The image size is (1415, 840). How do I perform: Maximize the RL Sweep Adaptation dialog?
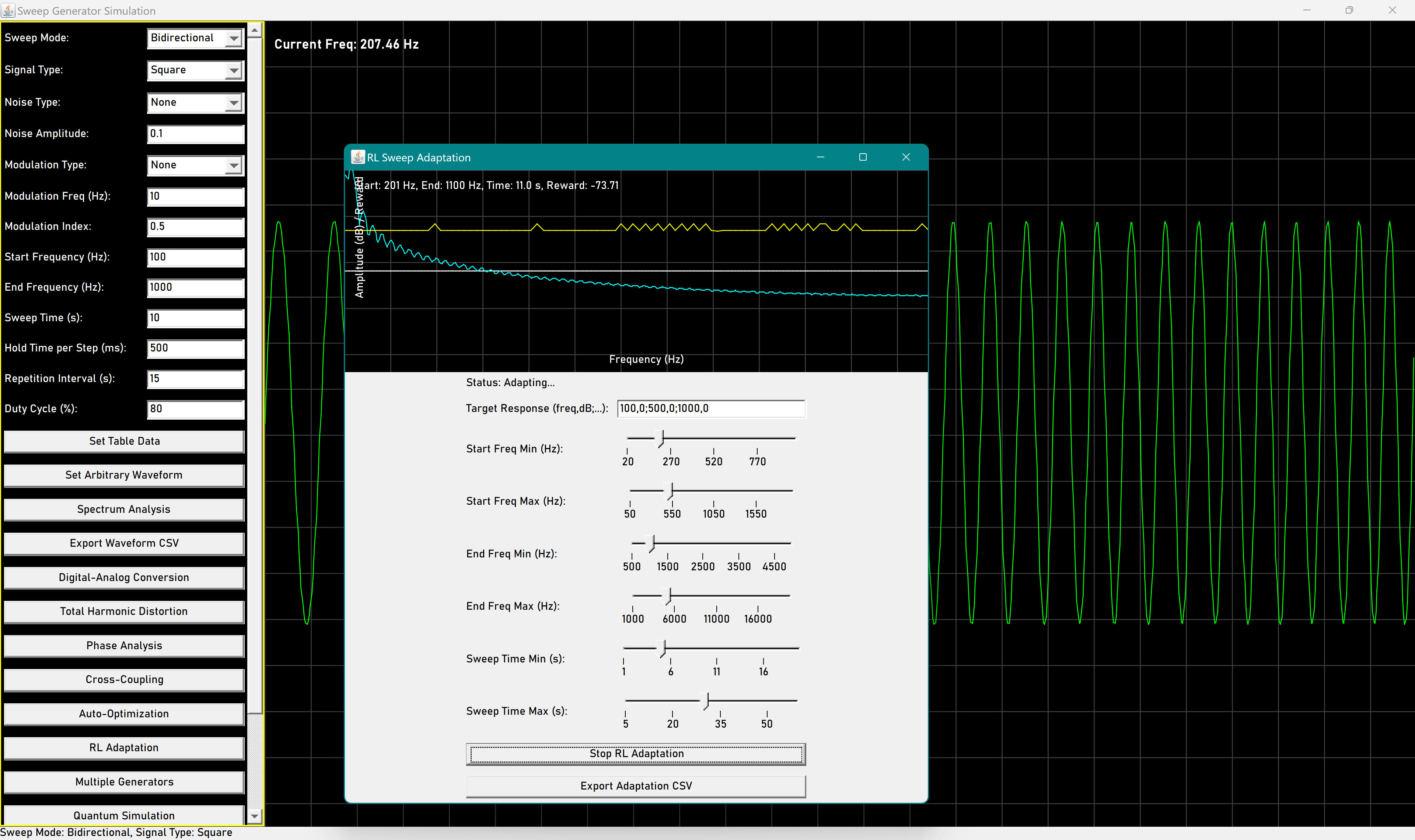(x=863, y=157)
